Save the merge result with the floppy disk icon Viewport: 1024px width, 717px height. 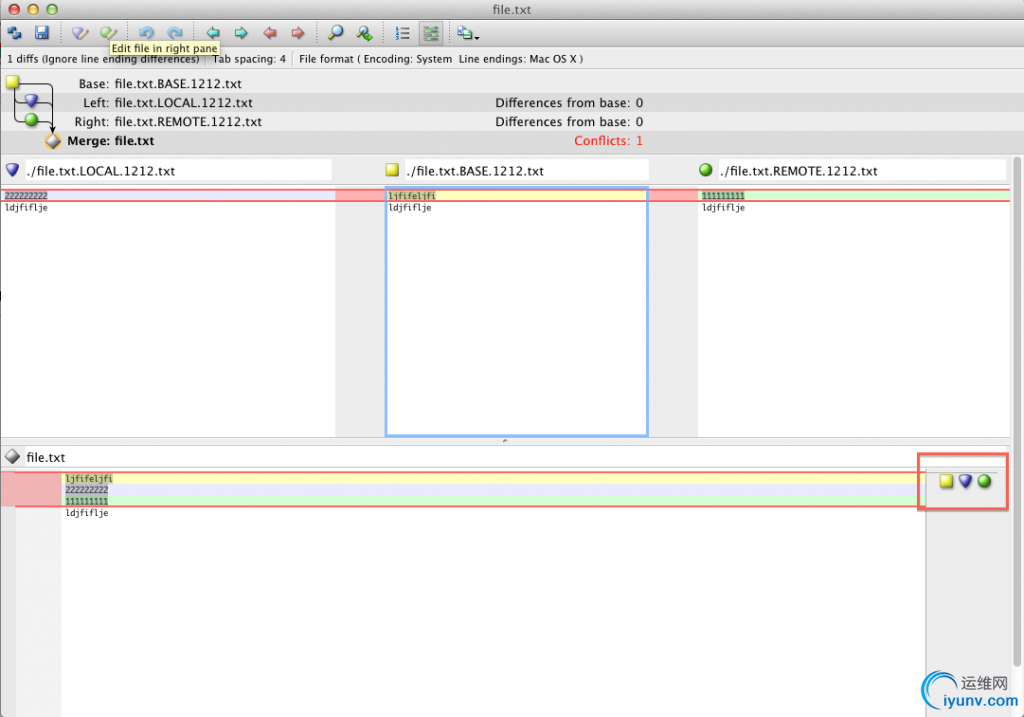[x=42, y=33]
